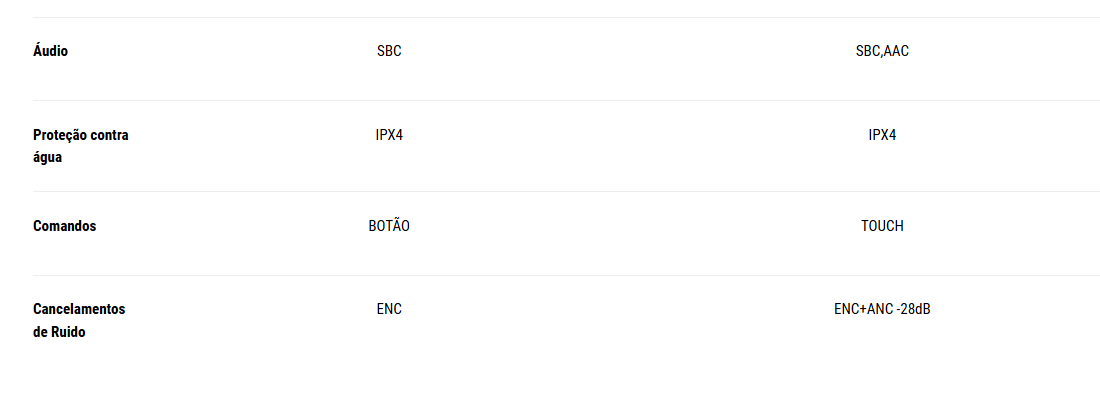Viewport: 1100px width, 397px height.
Task: Click the Áudio row label
Action: click(x=51, y=51)
